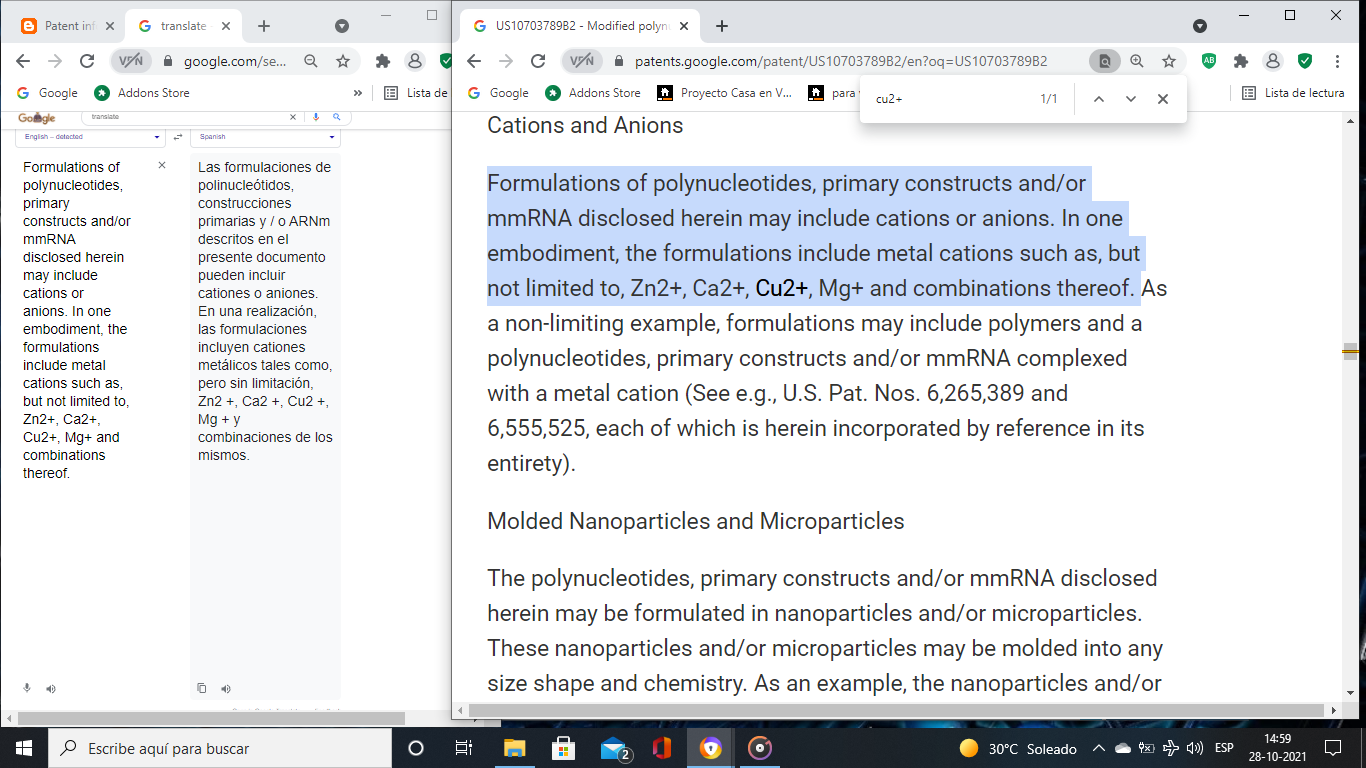
Task: Click the left window horizontal scrollbar
Action: pyautogui.click(x=212, y=717)
